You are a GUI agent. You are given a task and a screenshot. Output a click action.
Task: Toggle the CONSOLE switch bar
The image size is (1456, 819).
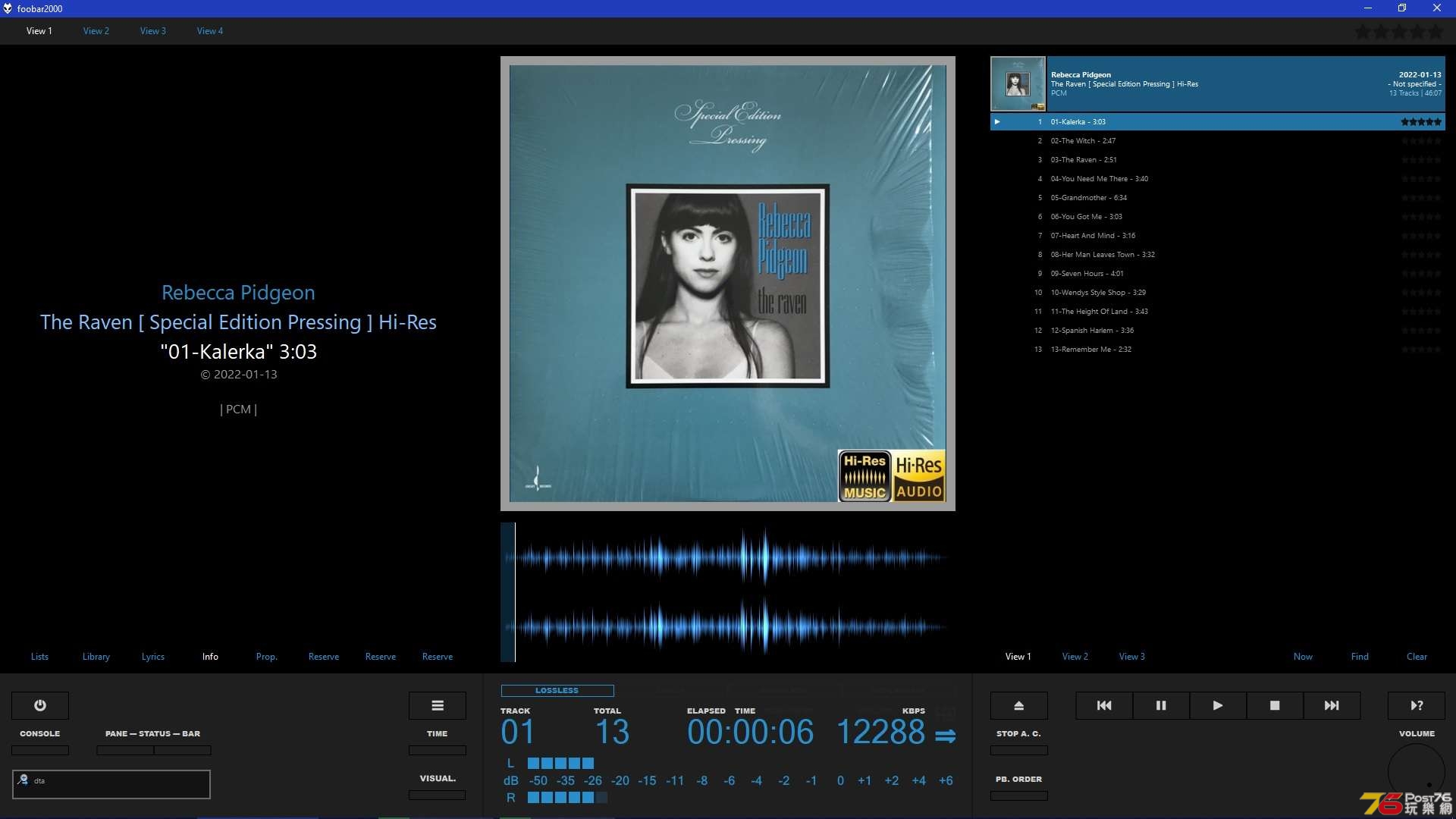coord(40,750)
